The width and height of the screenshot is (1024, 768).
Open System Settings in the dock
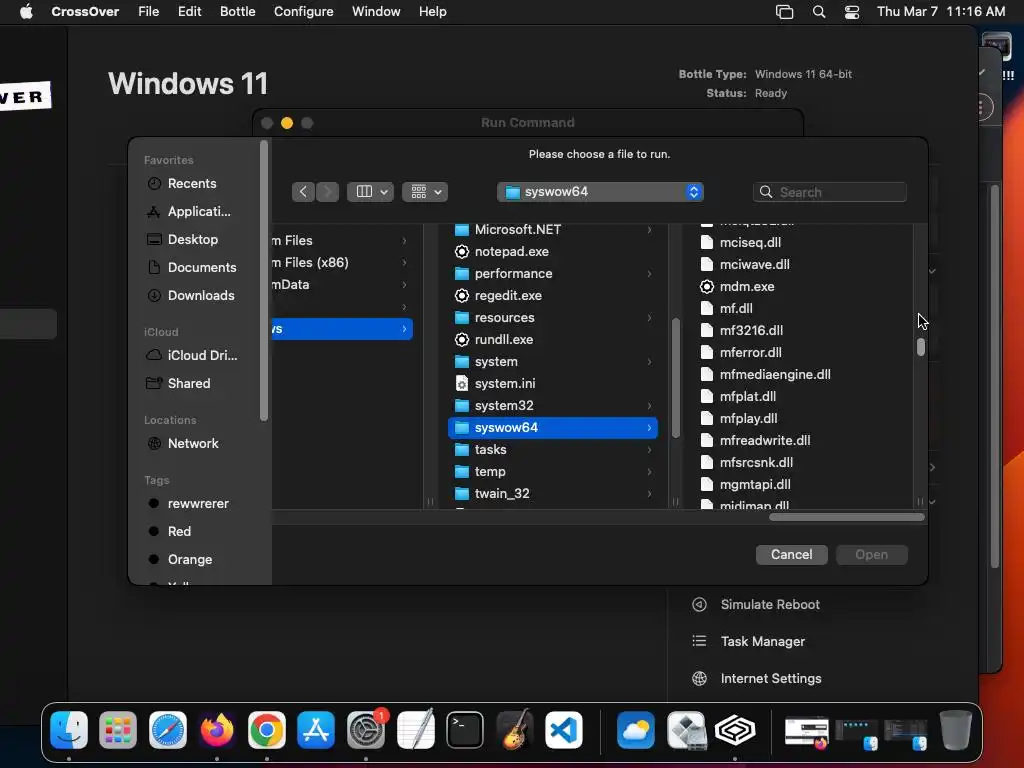366,730
